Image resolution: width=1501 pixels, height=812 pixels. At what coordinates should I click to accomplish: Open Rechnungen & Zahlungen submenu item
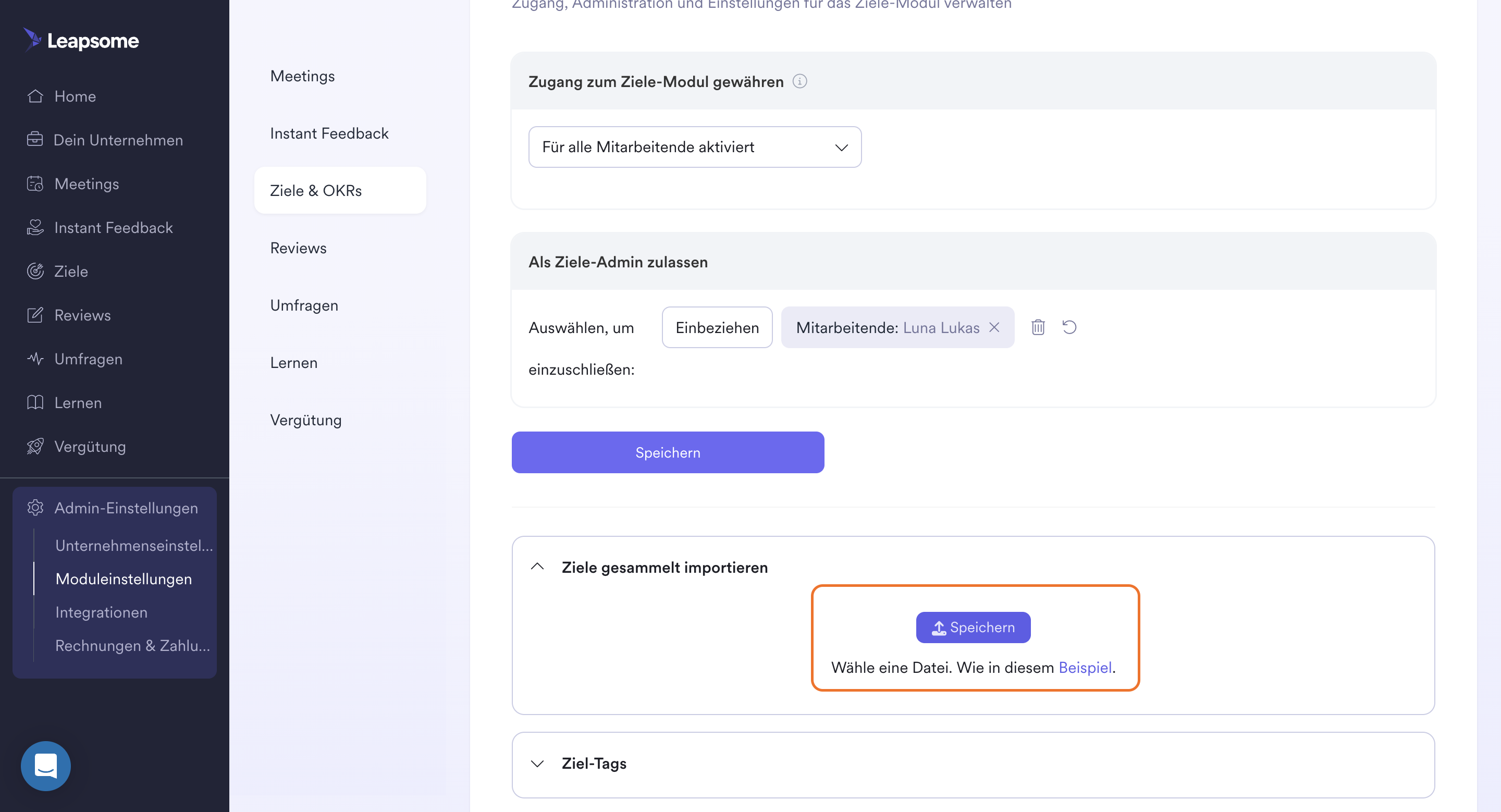click(133, 645)
